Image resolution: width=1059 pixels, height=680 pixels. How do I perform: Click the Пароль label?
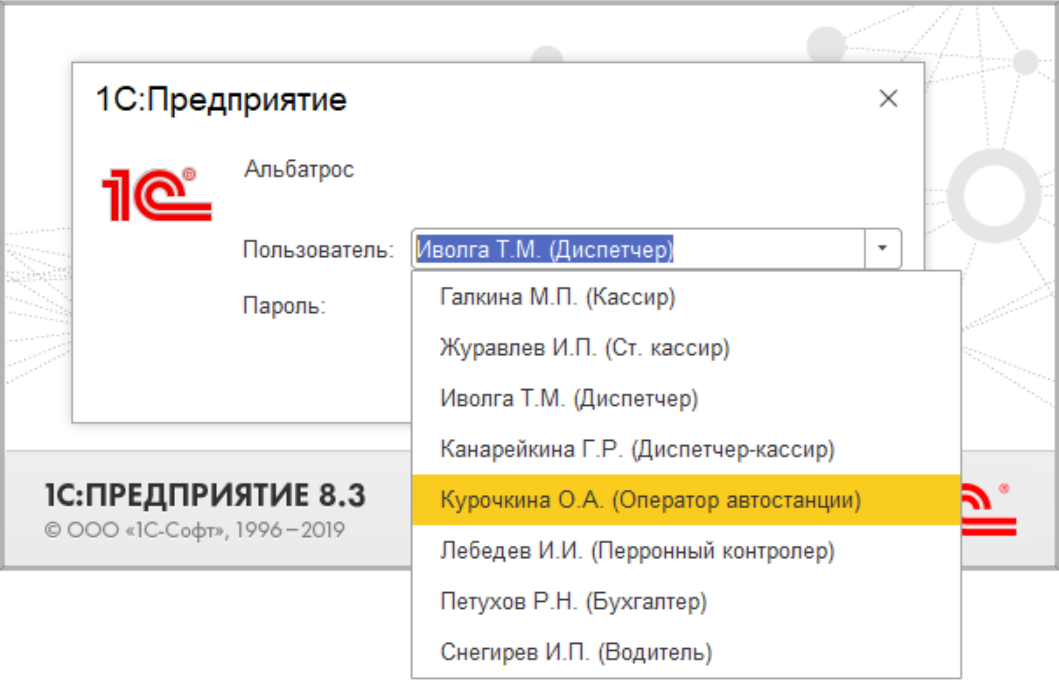pyautogui.click(x=284, y=306)
